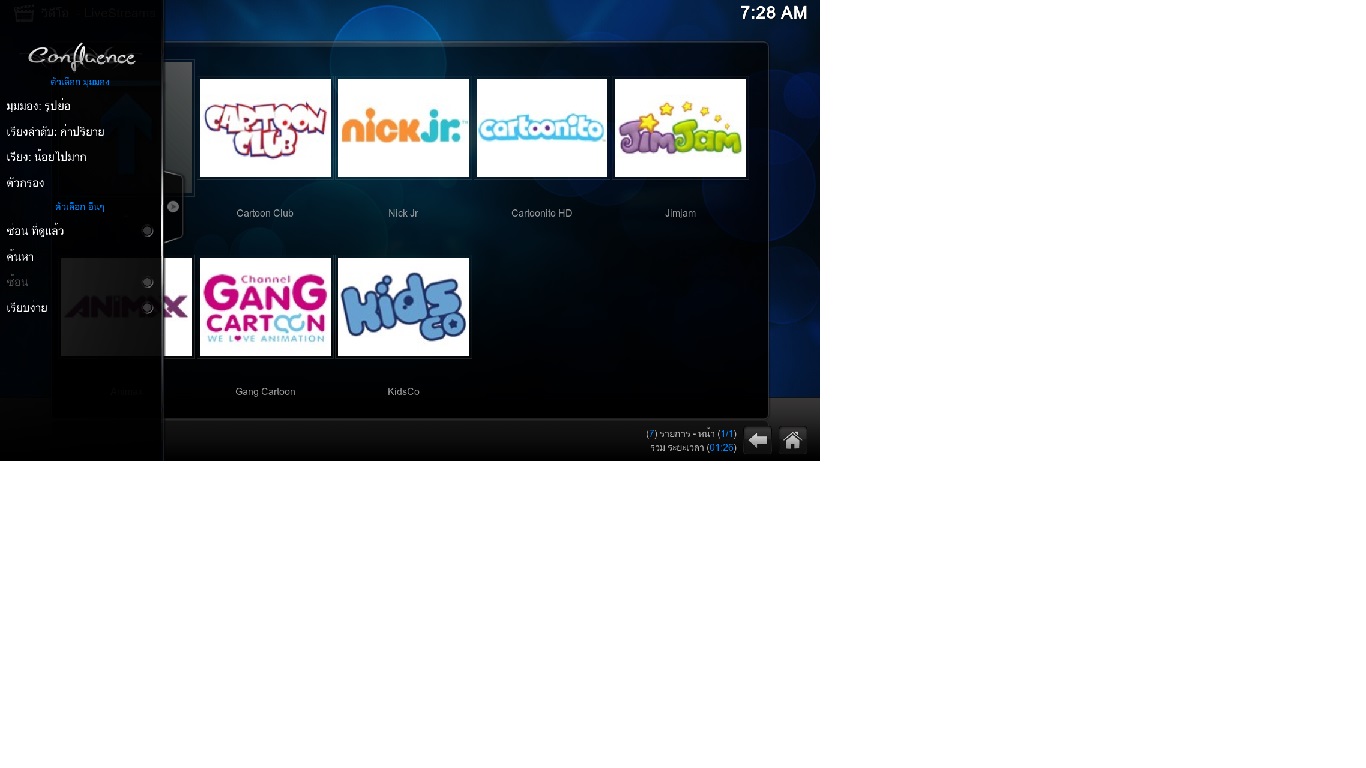Image resolution: width=1366 pixels, height=768 pixels.
Task: Click the total duration '(01:26)' text
Action: pyautogui.click(x=693, y=447)
